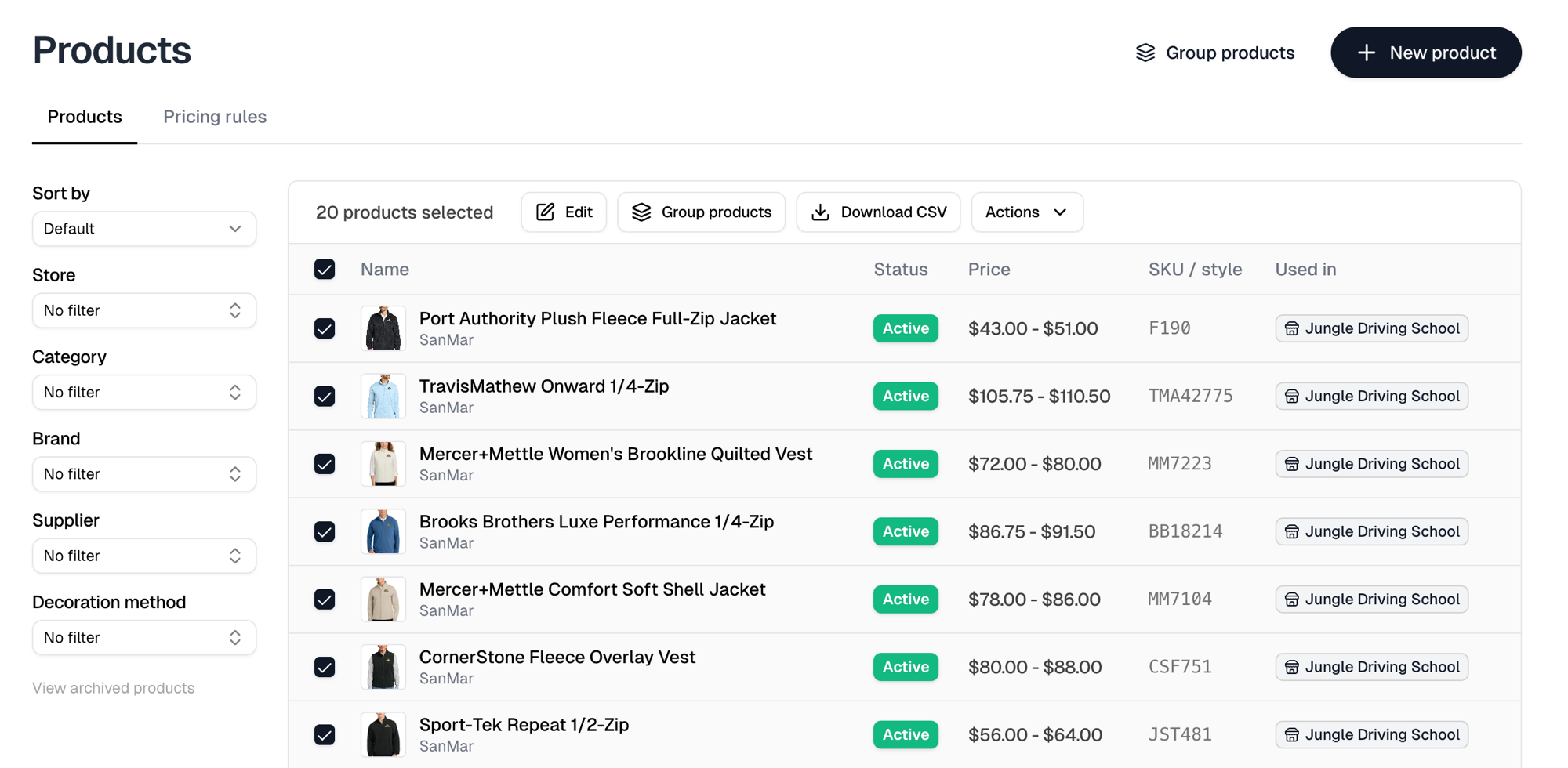Switch to the Products tab
The width and height of the screenshot is (1568, 768).
coord(85,117)
